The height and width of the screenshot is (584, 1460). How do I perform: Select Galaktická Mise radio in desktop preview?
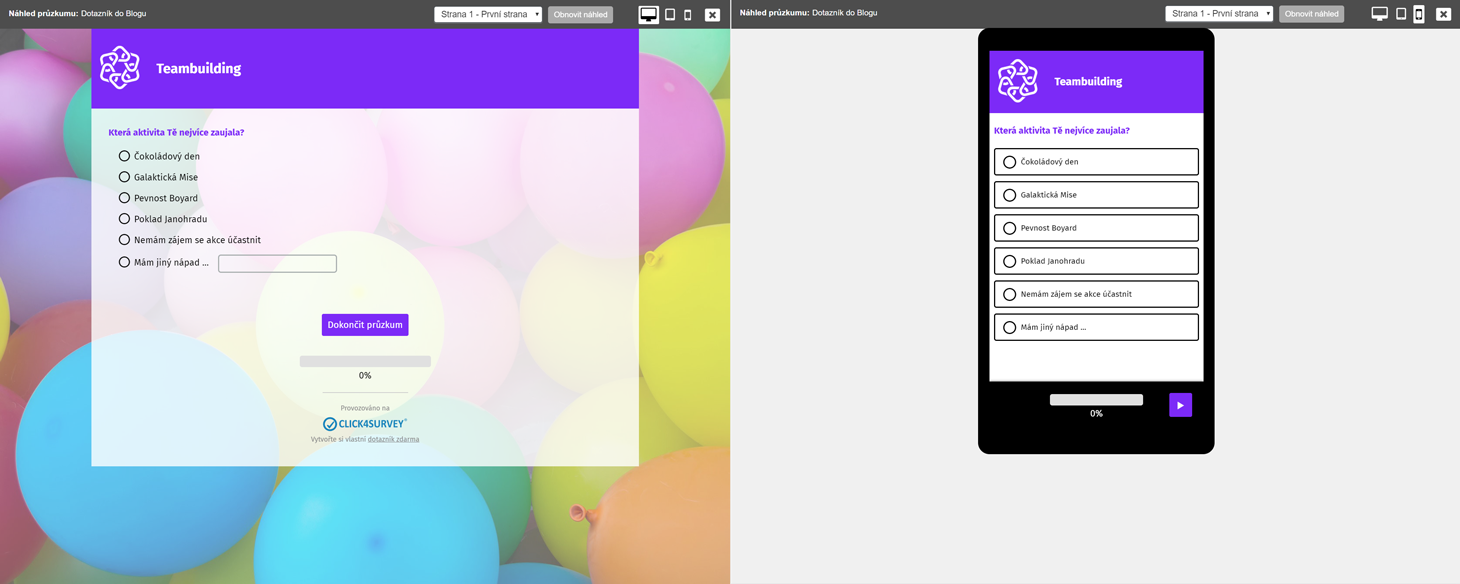tap(124, 177)
